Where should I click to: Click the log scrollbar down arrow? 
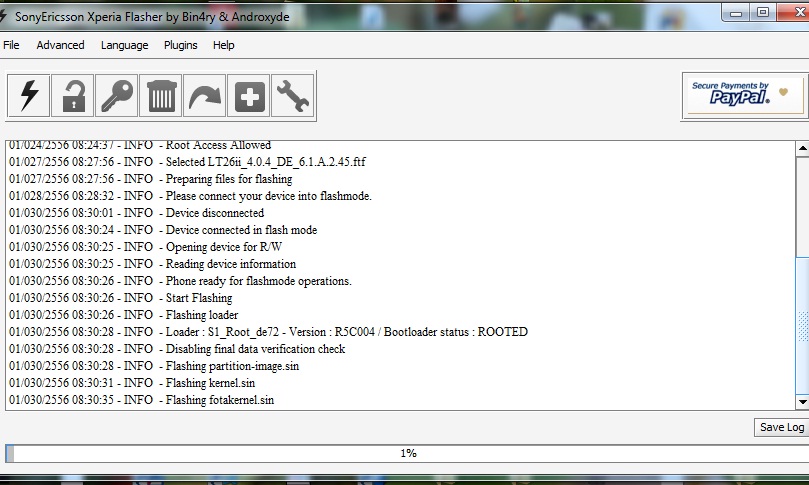(802, 401)
